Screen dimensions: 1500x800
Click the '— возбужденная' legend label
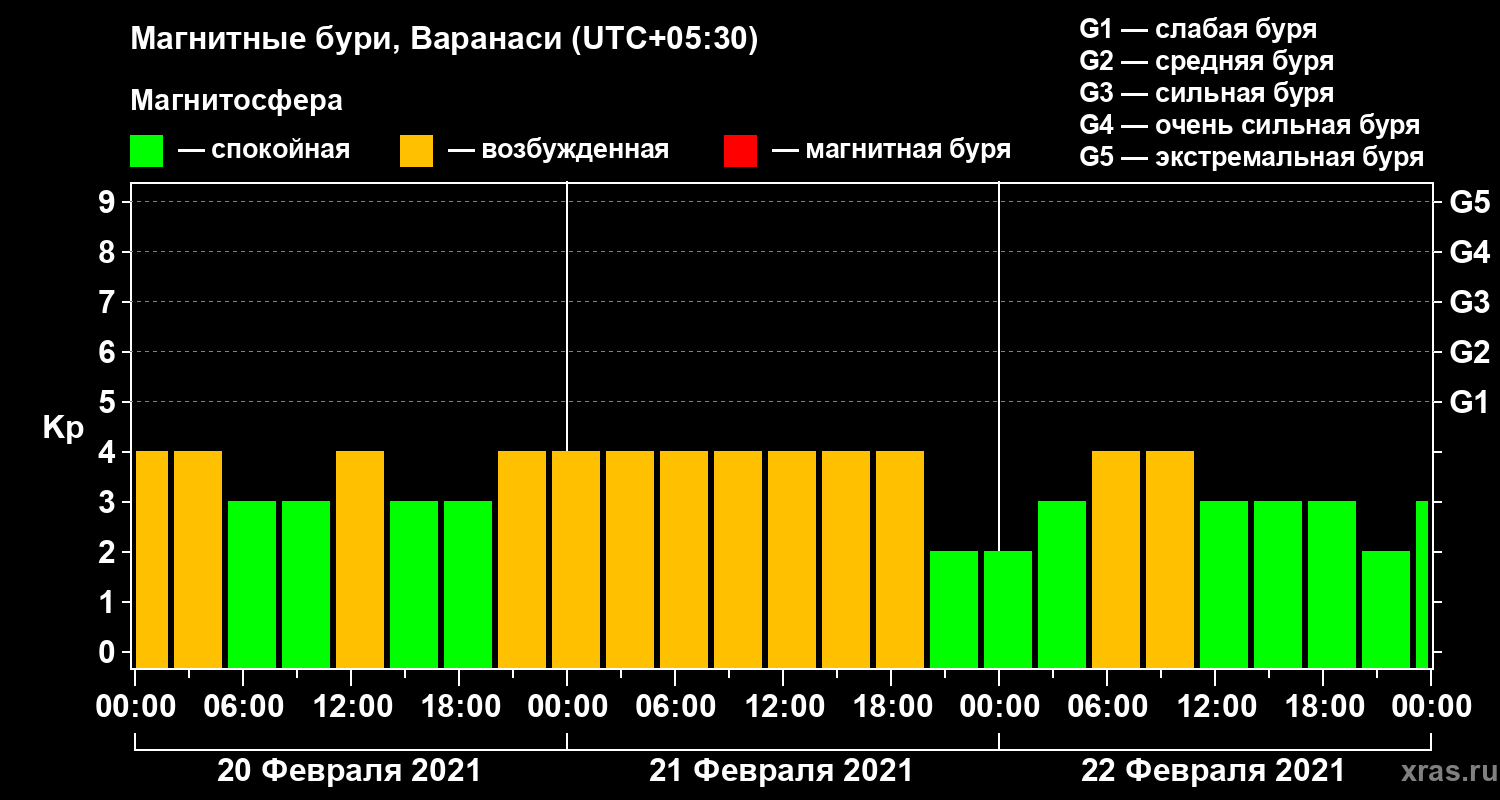[x=558, y=151]
